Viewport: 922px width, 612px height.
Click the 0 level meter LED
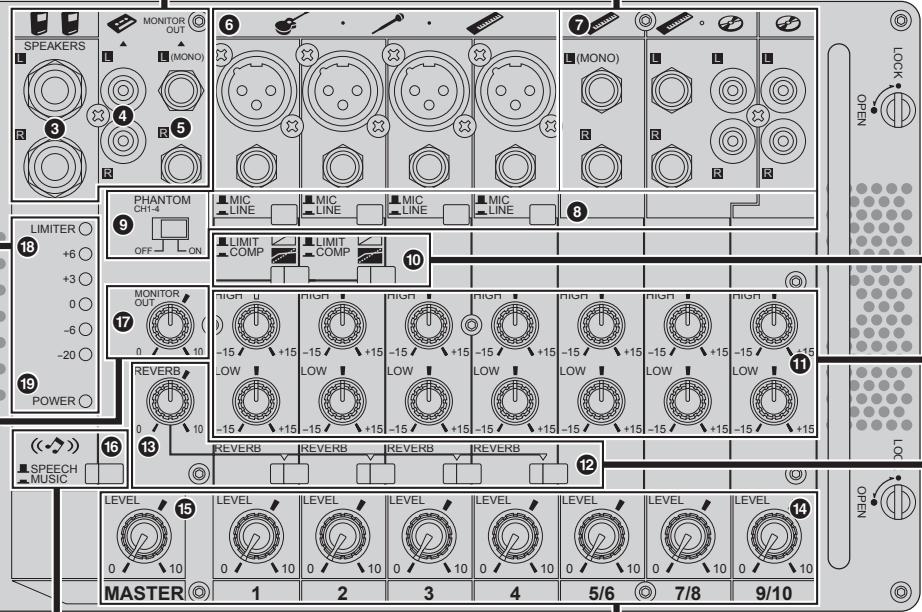click(86, 305)
